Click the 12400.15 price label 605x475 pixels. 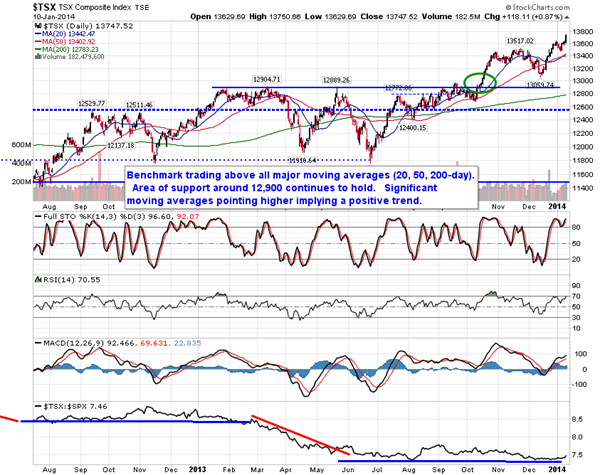412,128
